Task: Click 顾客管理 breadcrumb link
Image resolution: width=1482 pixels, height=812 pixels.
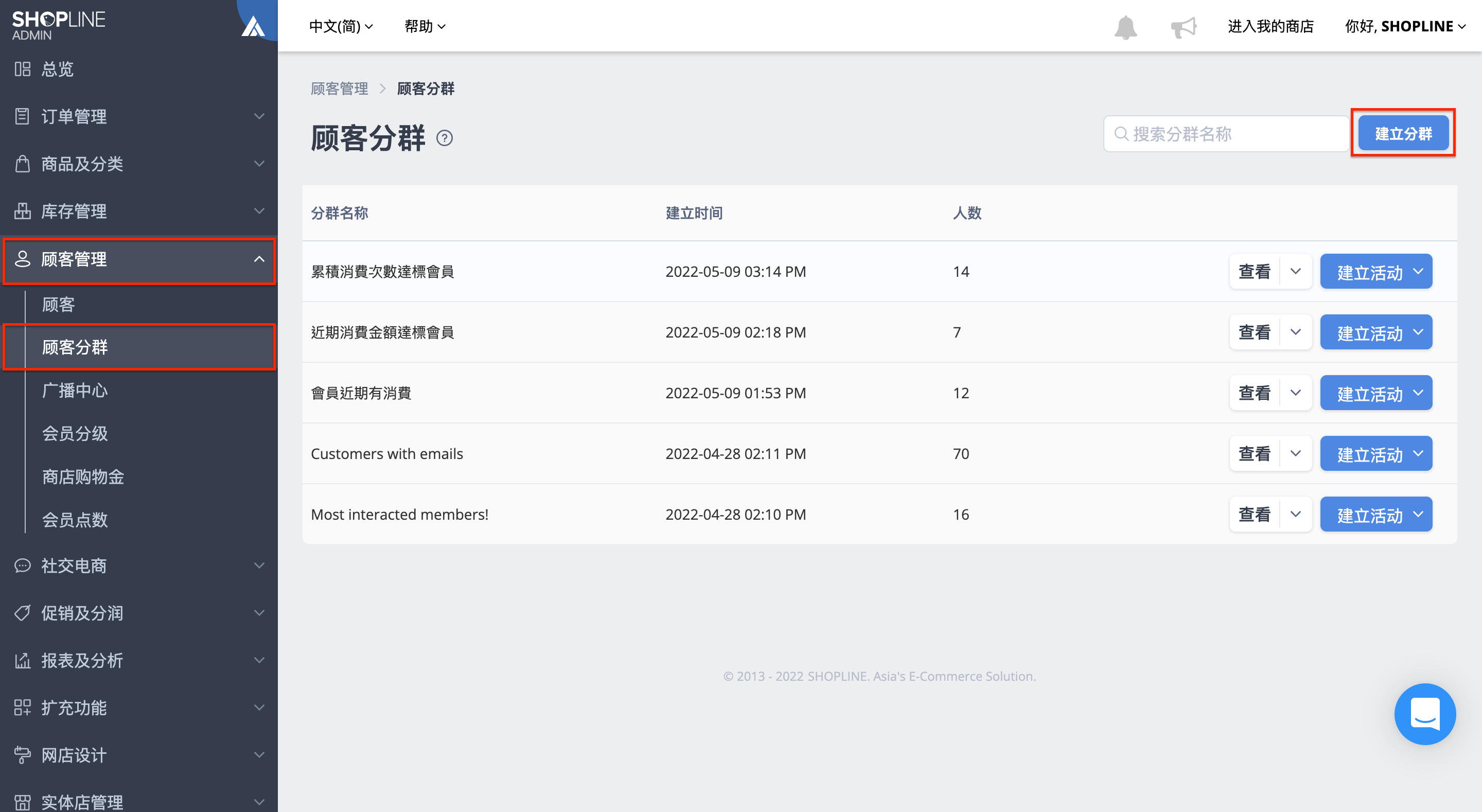Action: point(340,89)
